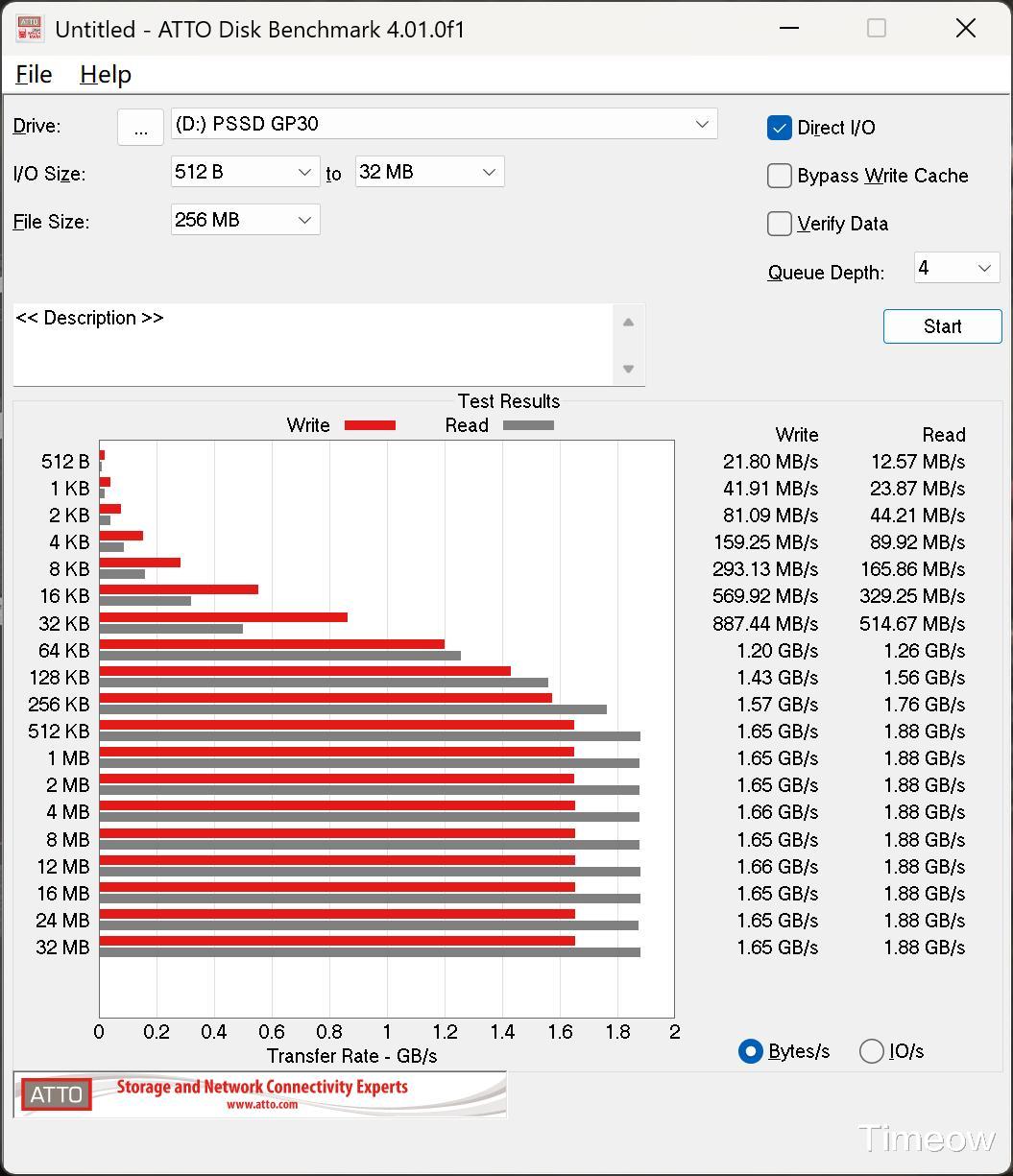The height and width of the screenshot is (1176, 1013).
Task: Open the File menu
Action: click(x=34, y=74)
